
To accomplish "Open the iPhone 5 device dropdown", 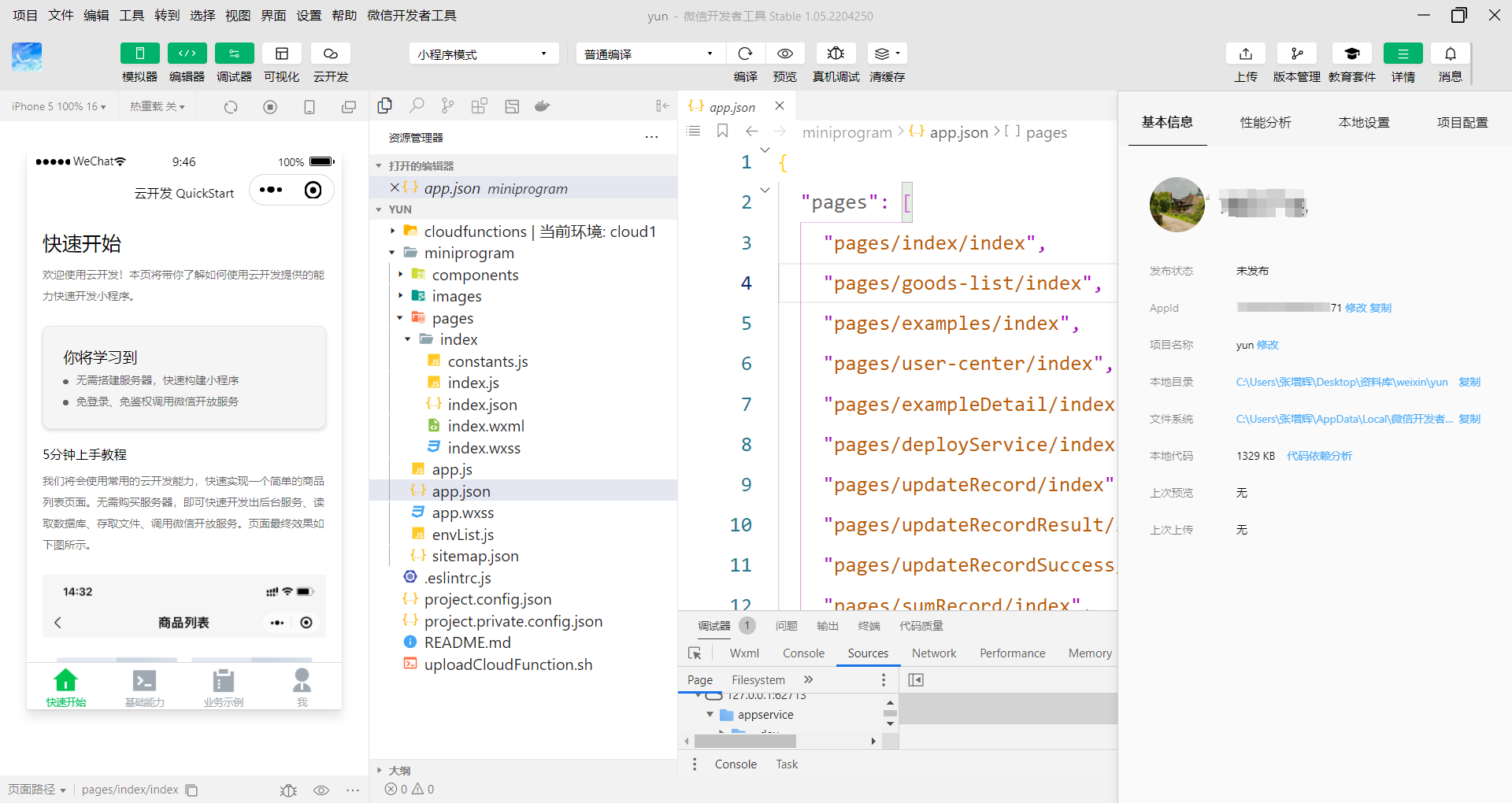I will [59, 106].
